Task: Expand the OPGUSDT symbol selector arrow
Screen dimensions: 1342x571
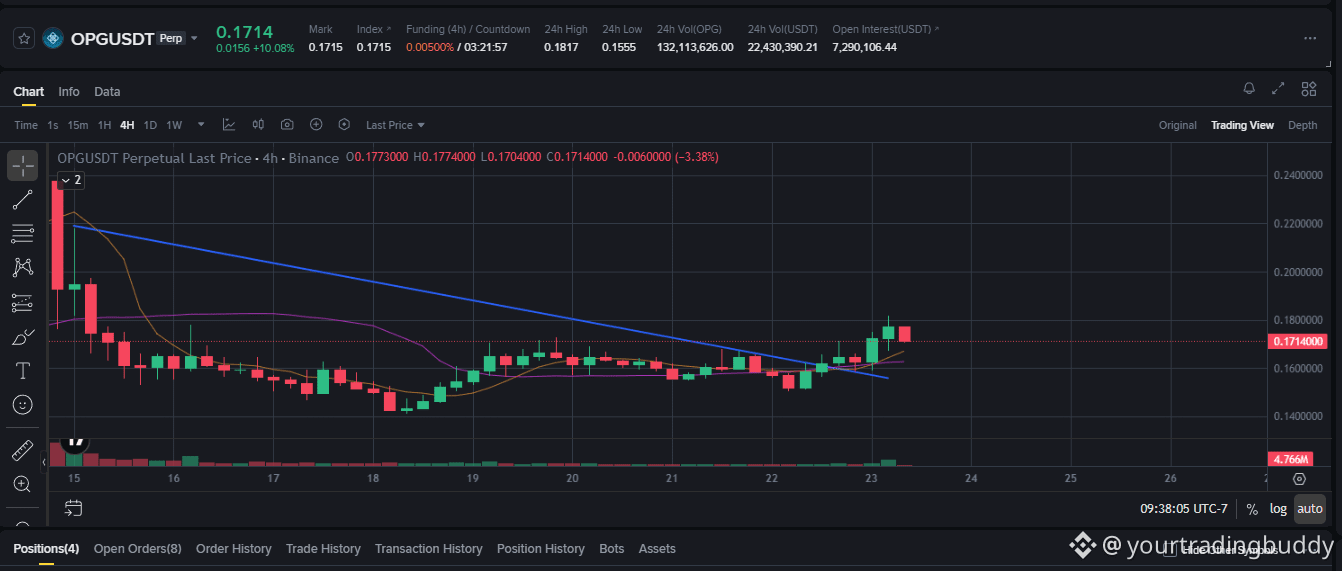Action: [195, 39]
